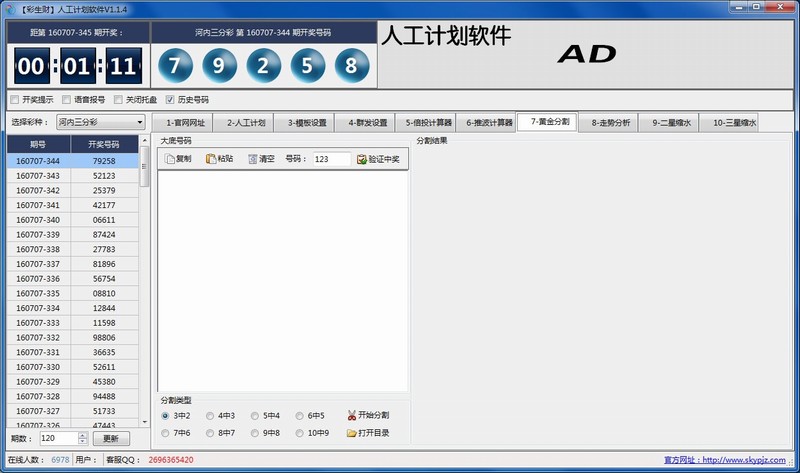800x473 pixels.
Task: Click the 号码 input field containing 123
Action: click(x=331, y=159)
